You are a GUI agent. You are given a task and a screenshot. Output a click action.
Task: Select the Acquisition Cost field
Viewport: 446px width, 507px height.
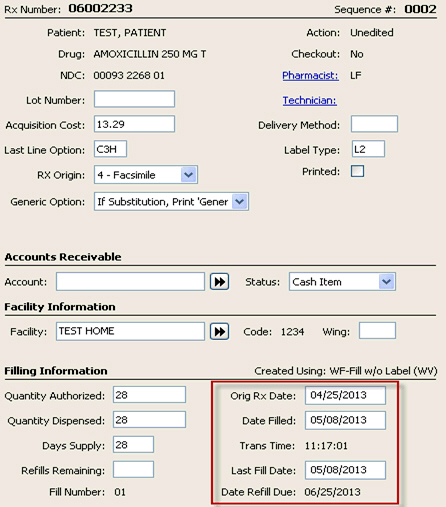134,124
